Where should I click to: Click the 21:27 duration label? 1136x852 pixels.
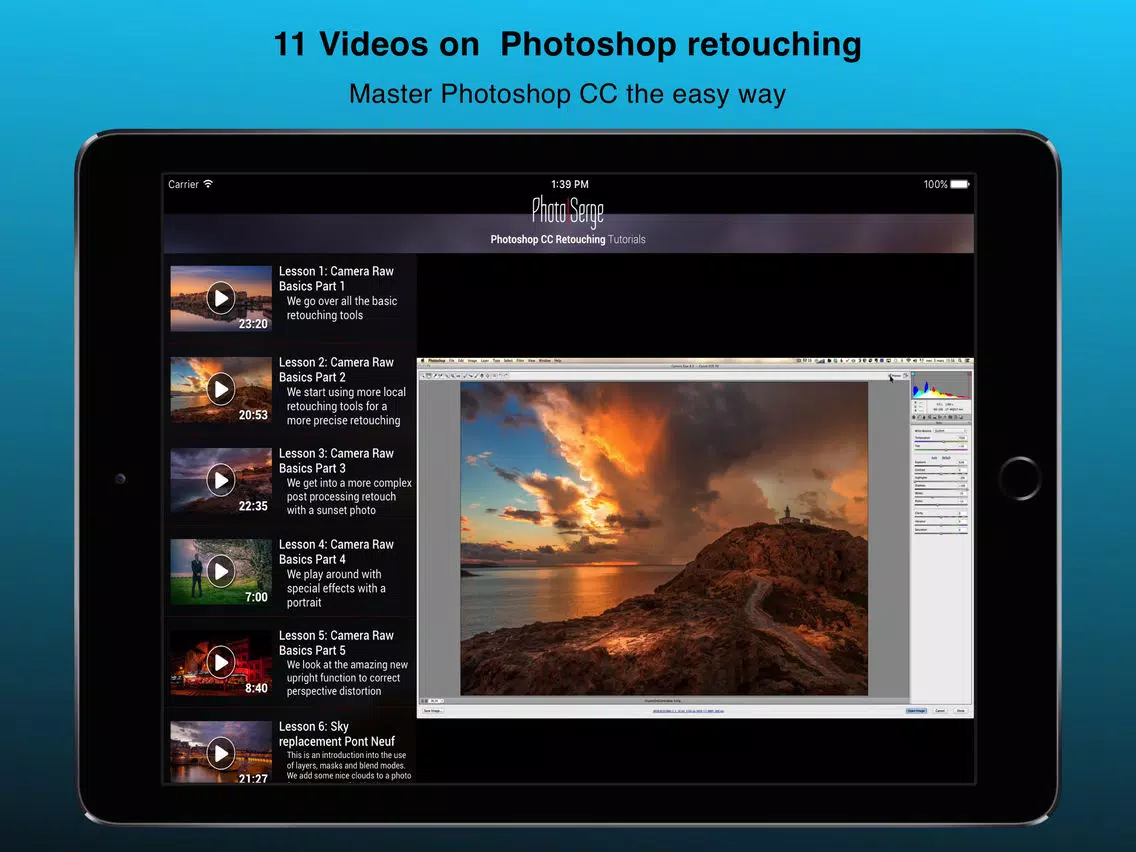tap(253, 778)
